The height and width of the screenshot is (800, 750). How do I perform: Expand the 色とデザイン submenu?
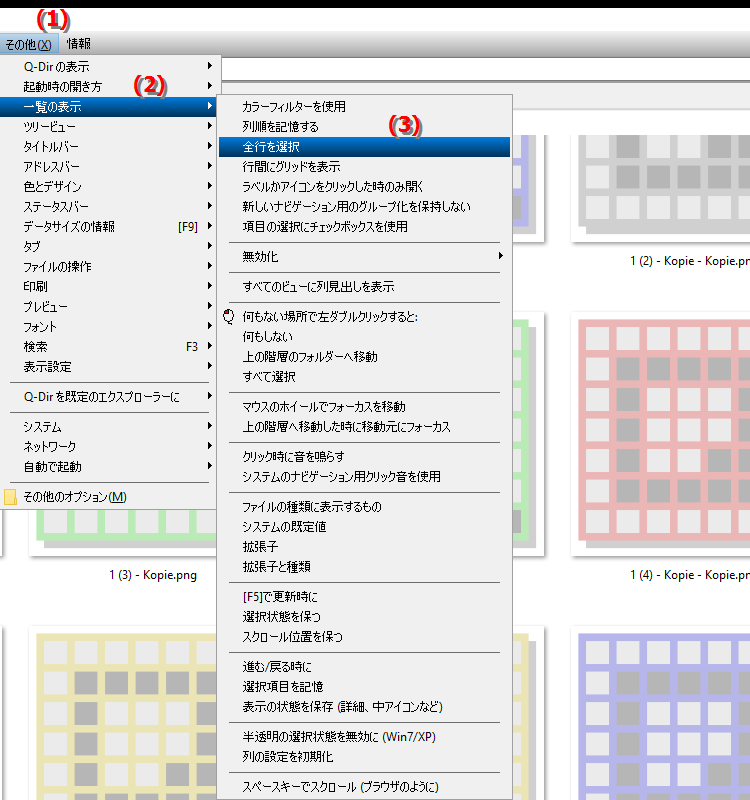point(110,186)
